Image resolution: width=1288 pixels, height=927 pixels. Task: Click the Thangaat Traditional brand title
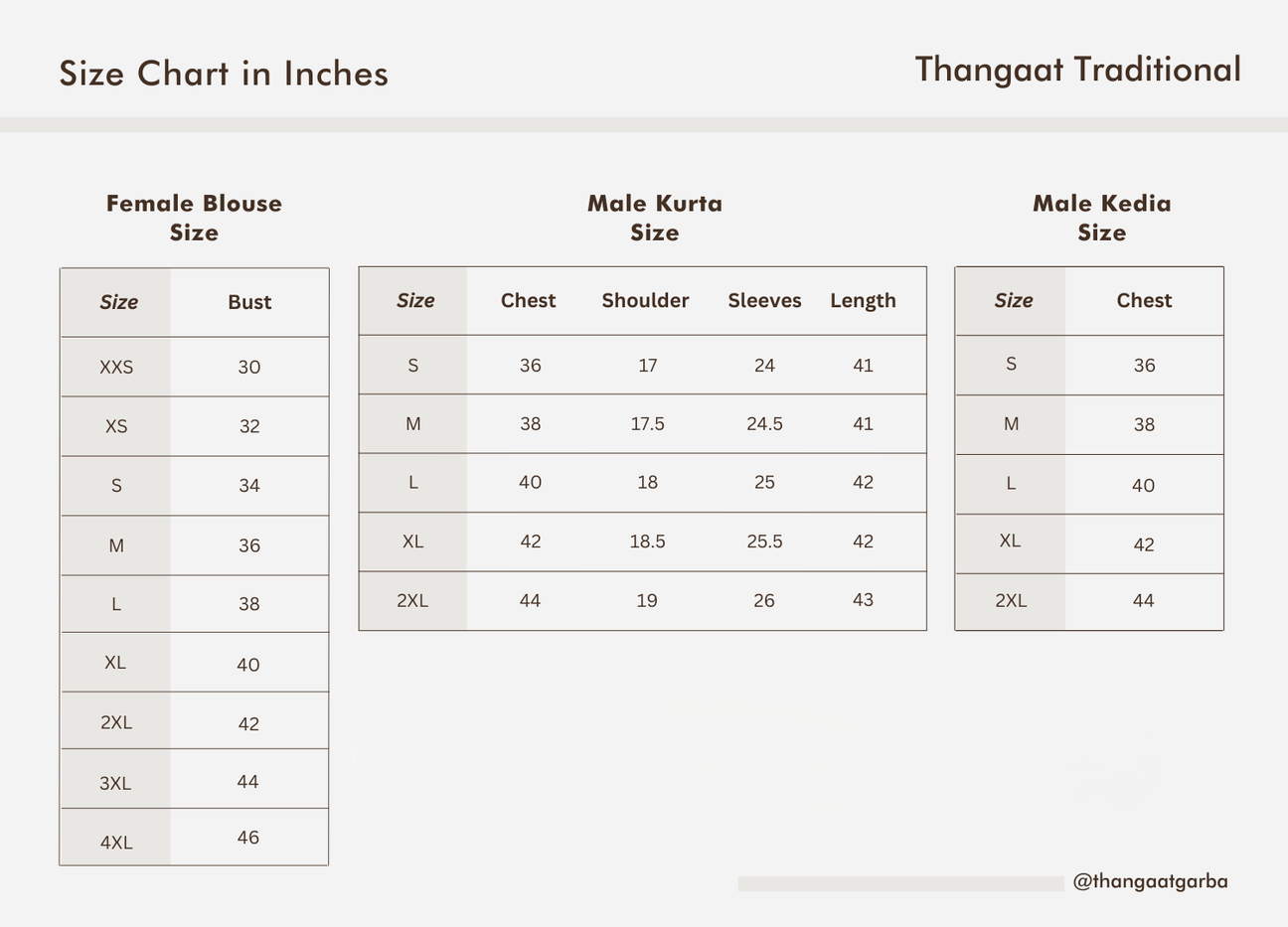[x=1077, y=70]
